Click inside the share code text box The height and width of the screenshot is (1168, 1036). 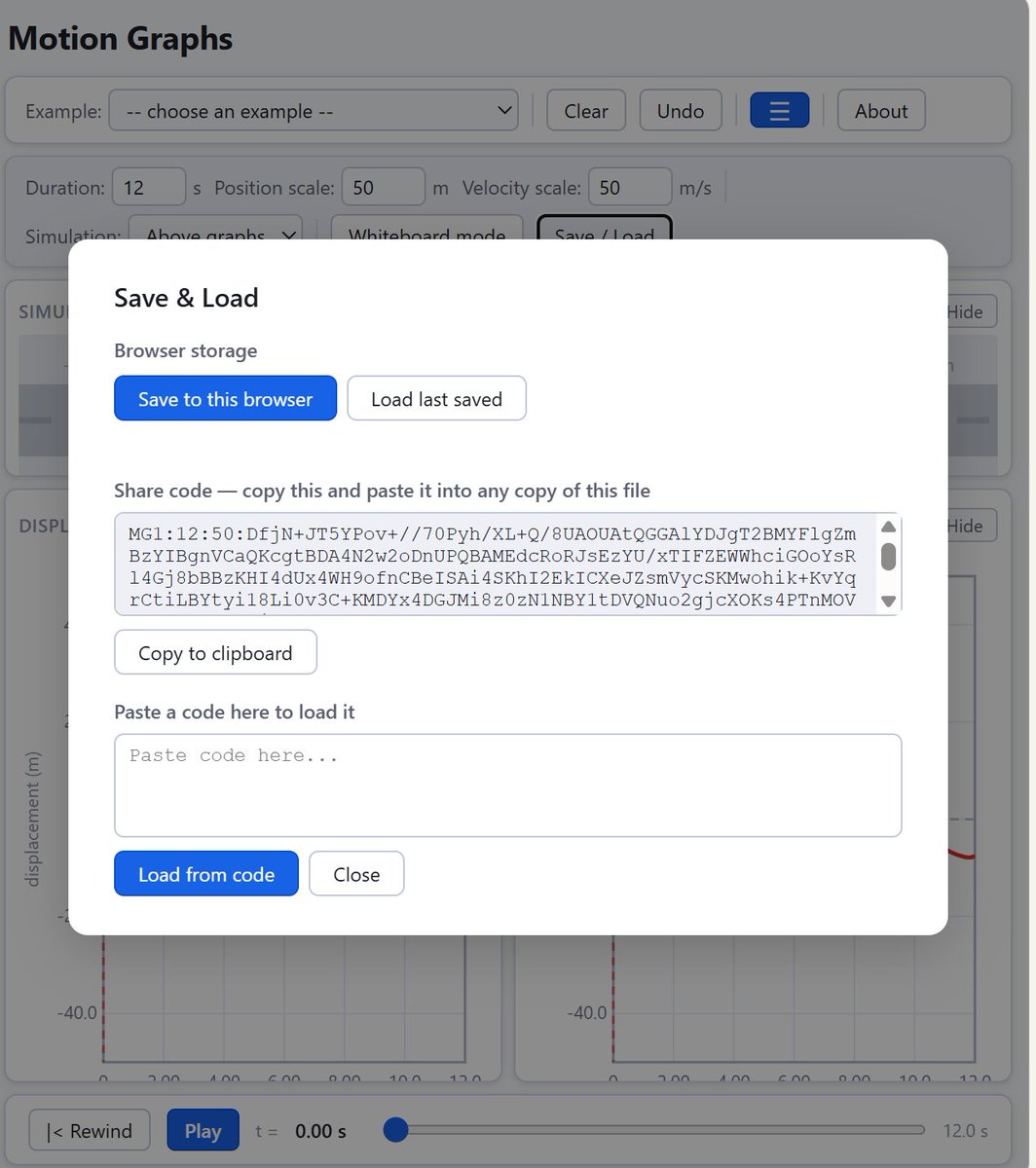point(495,565)
